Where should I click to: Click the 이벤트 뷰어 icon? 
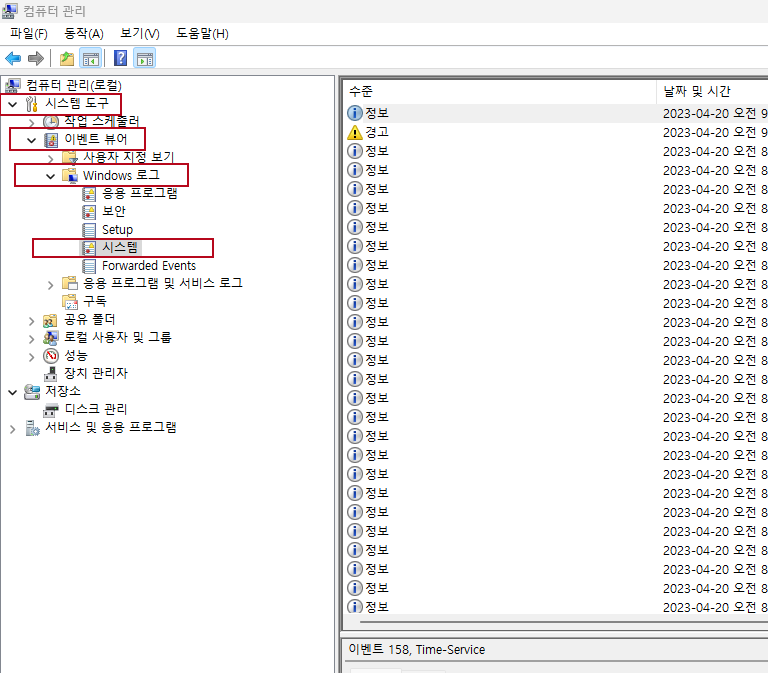(x=51, y=140)
